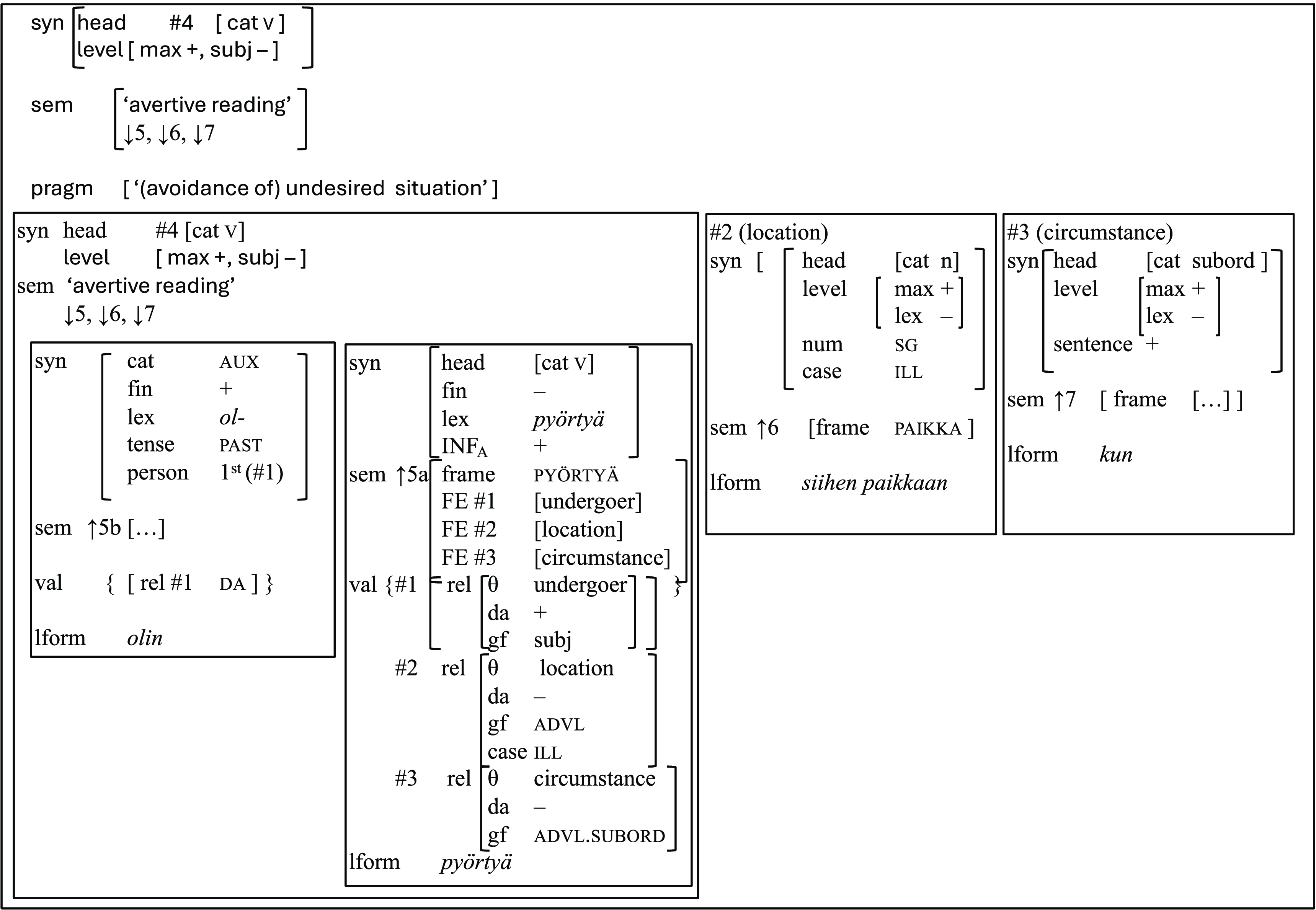The width and height of the screenshot is (1316, 910).
Task: Click the 'INFA' attribute label
Action: tap(464, 447)
